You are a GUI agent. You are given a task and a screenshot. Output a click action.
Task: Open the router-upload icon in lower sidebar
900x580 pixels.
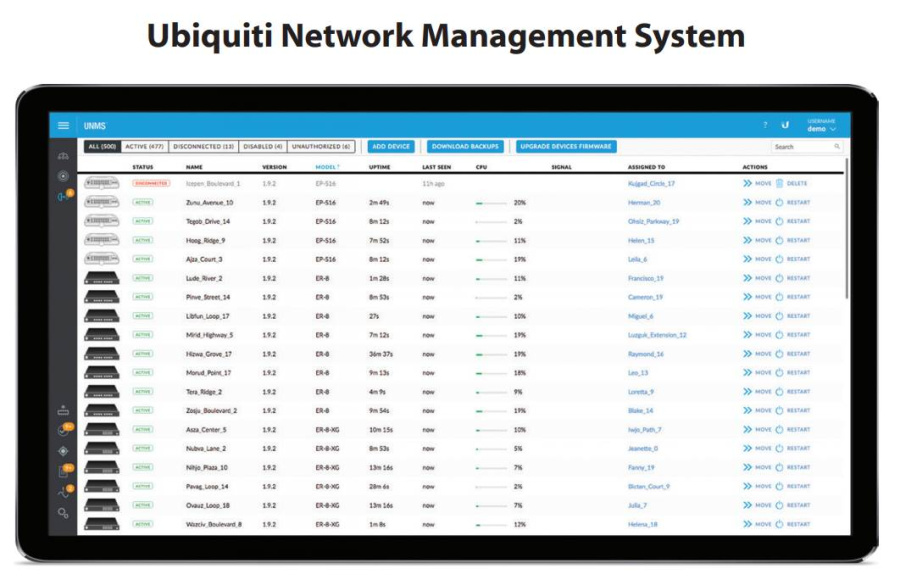pos(63,410)
